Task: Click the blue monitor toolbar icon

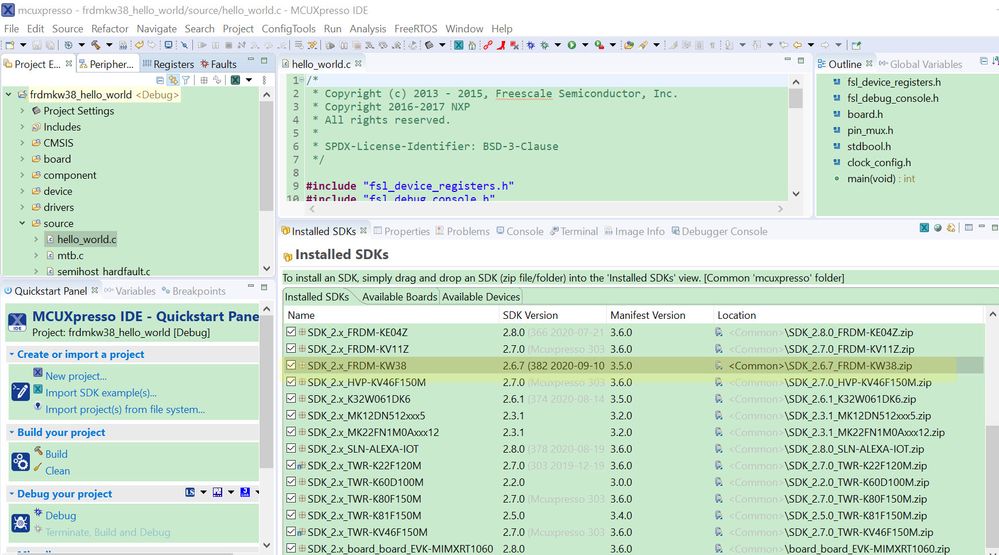Action: 168,45
